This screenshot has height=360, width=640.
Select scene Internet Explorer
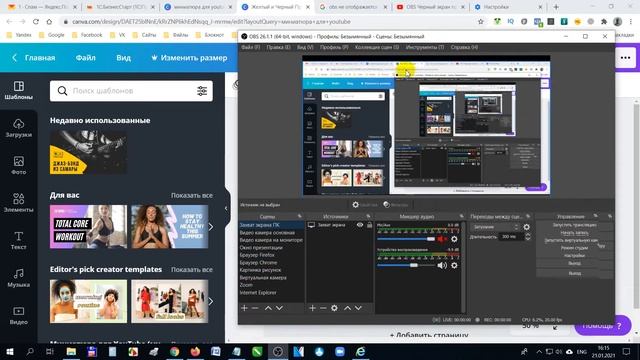point(272,293)
